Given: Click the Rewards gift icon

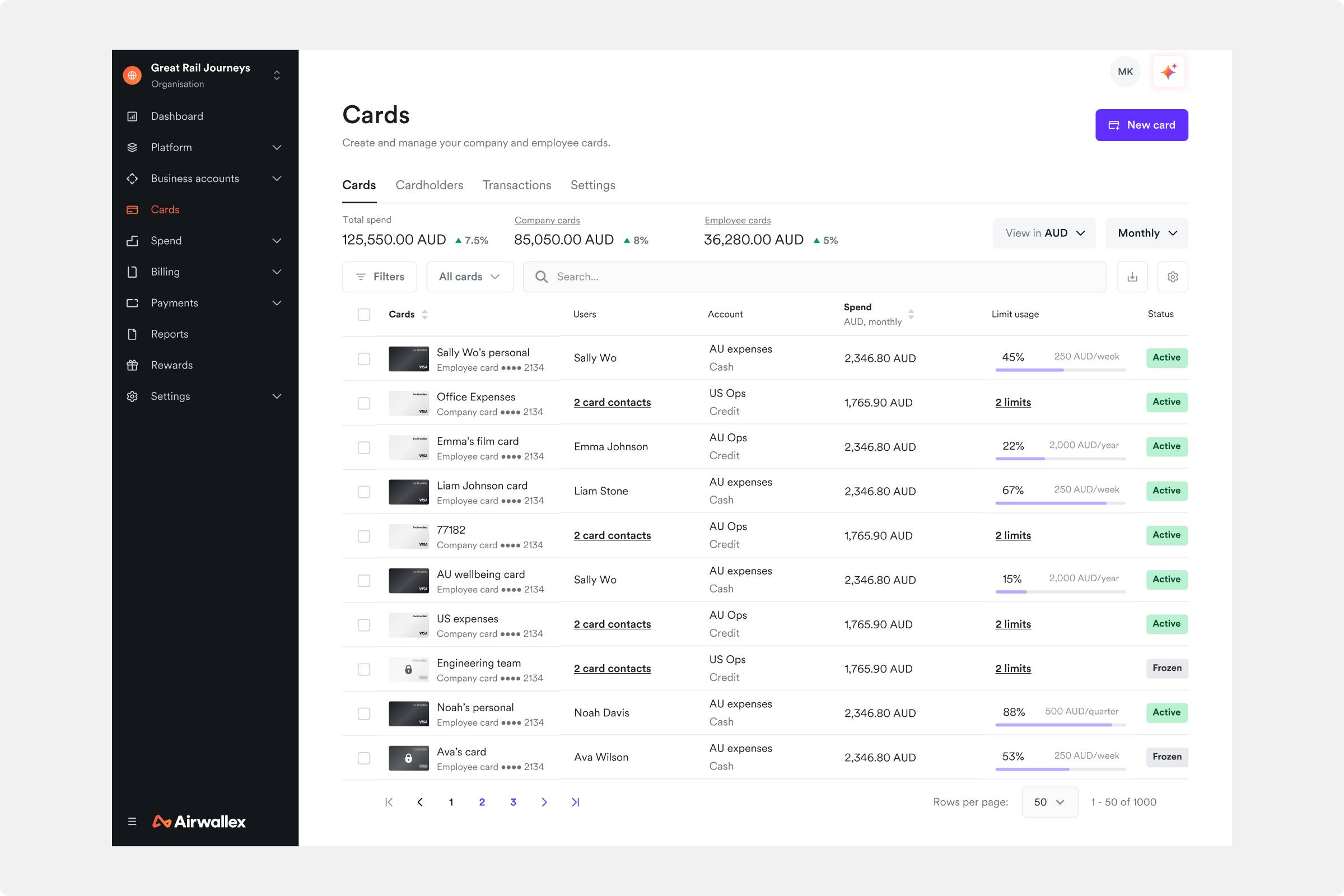Looking at the screenshot, I should 132,365.
